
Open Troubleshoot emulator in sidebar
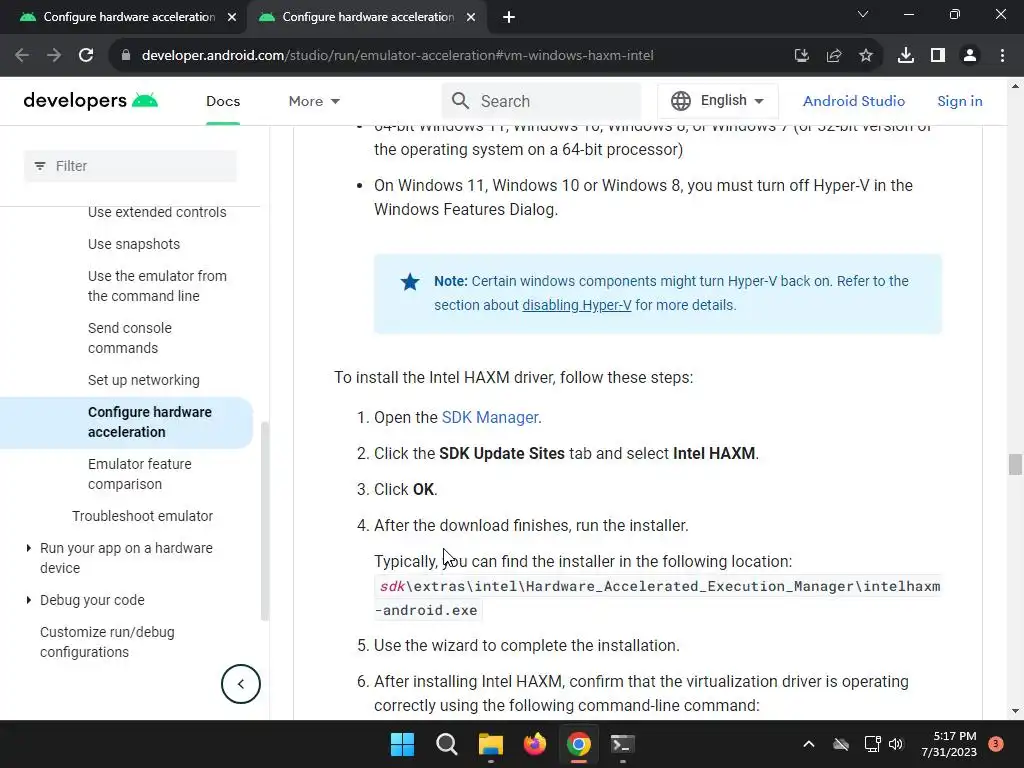pos(142,516)
